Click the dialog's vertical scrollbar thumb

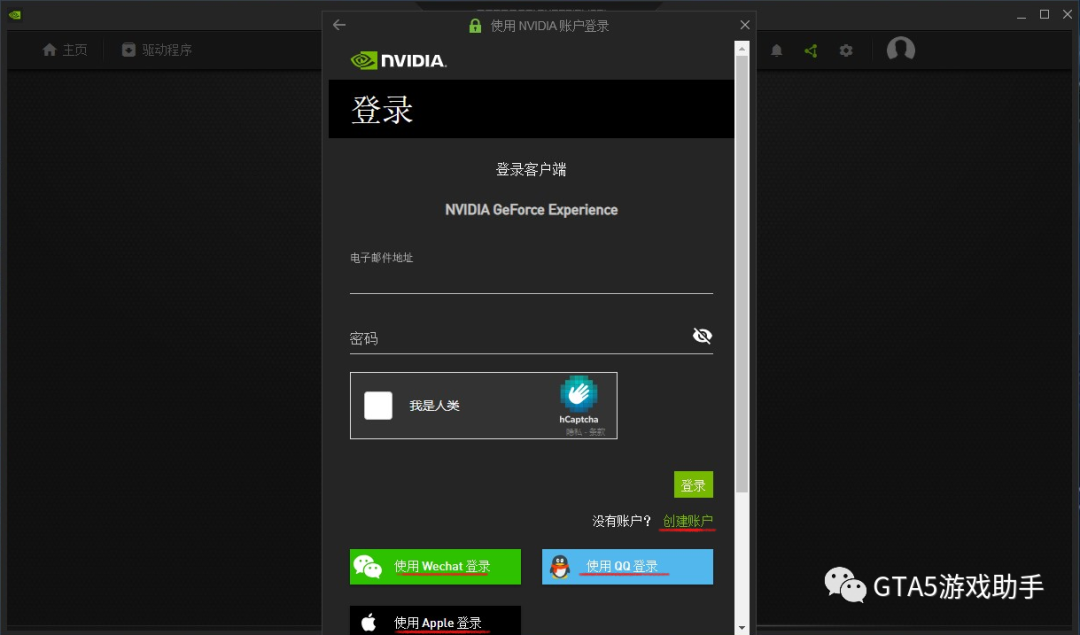click(x=742, y=274)
